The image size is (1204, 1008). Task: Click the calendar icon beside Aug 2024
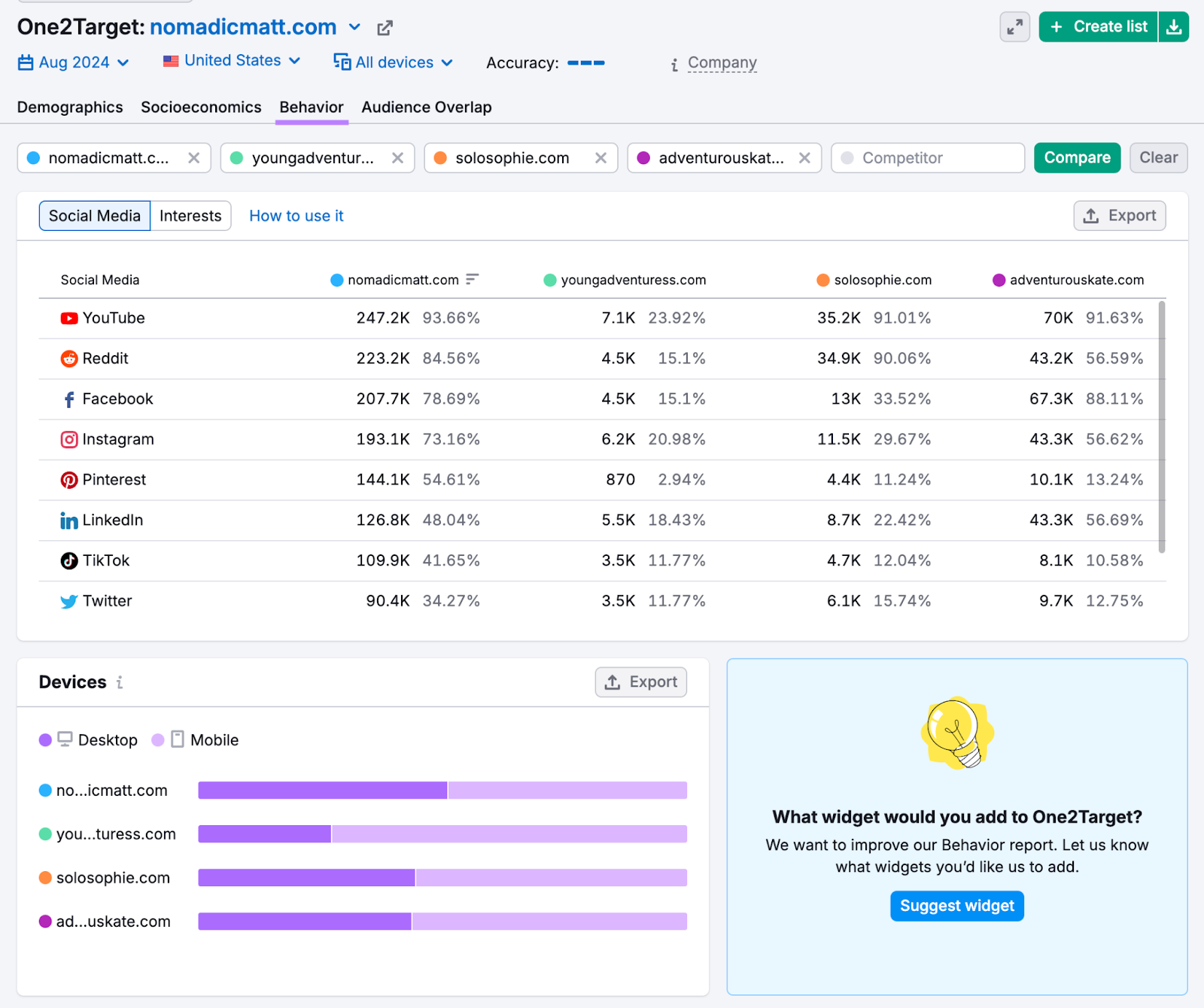26,62
